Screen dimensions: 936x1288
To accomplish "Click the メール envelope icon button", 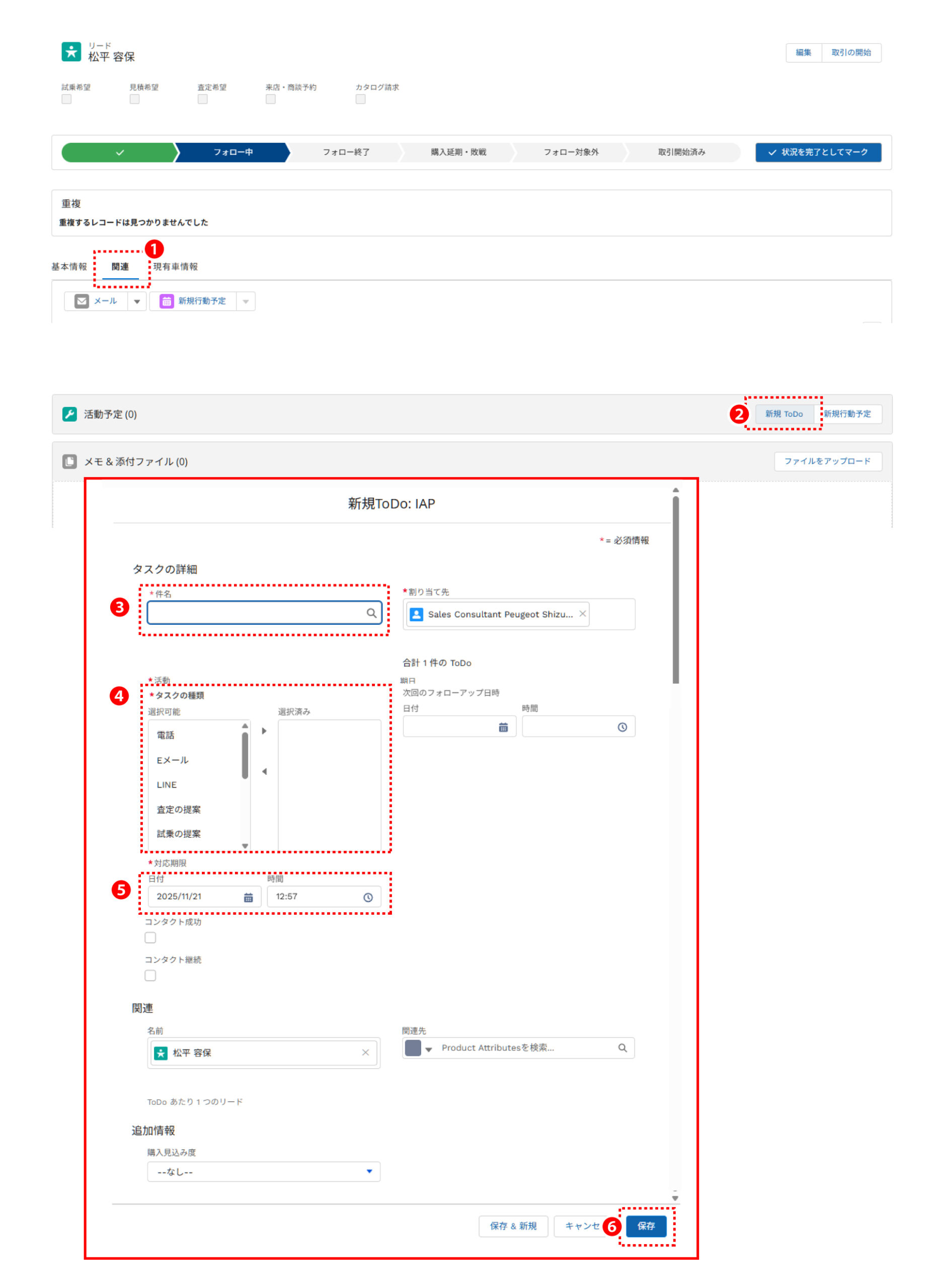I will point(82,301).
